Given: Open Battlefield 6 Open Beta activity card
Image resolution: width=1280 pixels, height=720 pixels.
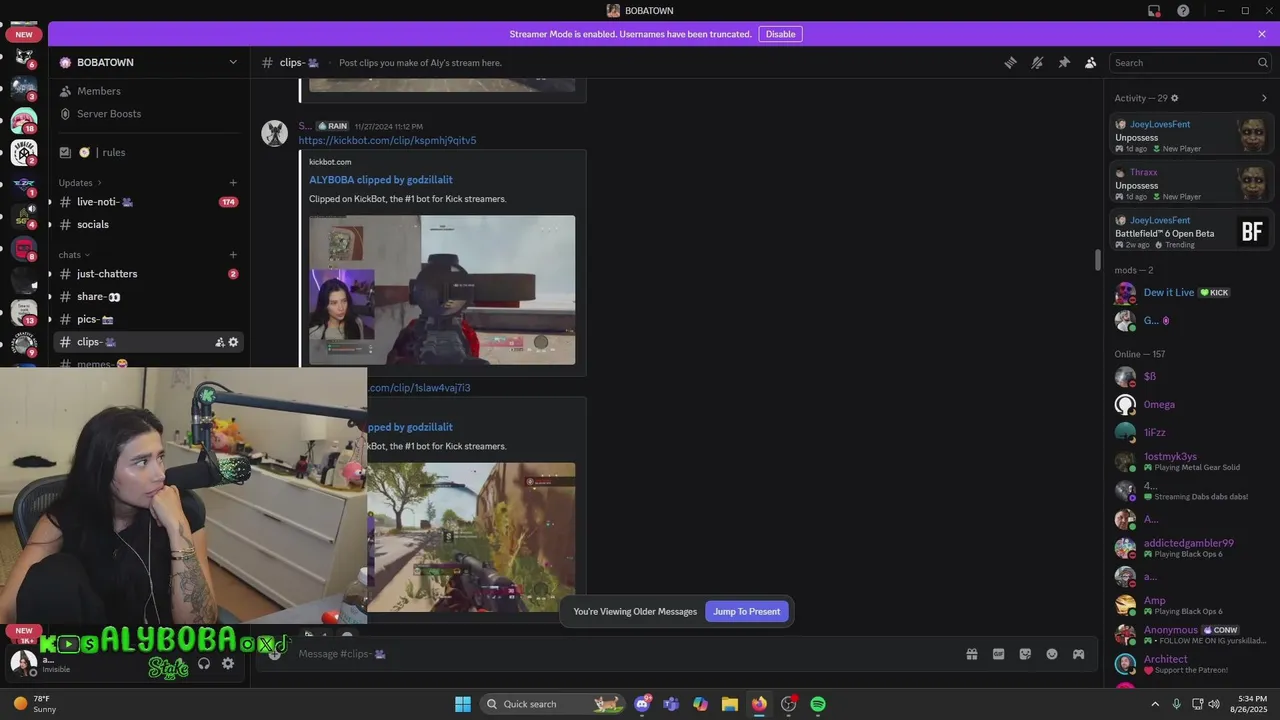Looking at the screenshot, I should coord(1192,231).
